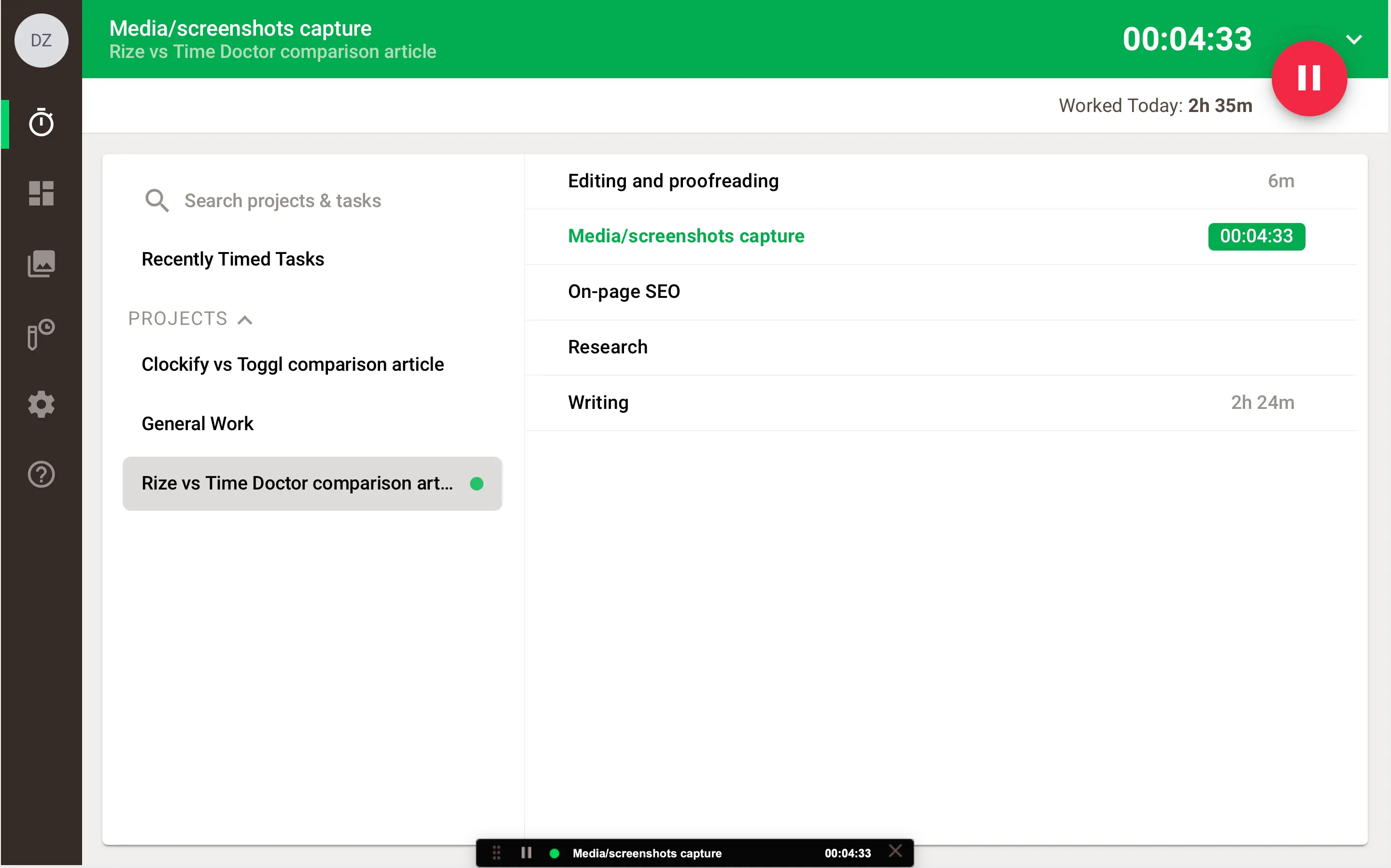The width and height of the screenshot is (1391, 868).
Task: Click header task title Media/screenshots capture
Action: tap(240, 28)
